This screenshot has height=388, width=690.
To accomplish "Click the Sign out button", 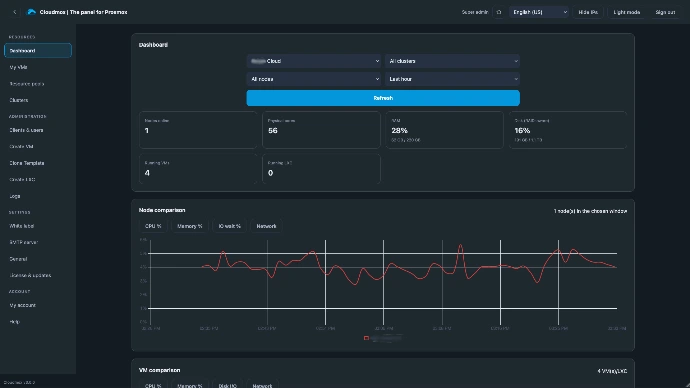I will pos(665,12).
